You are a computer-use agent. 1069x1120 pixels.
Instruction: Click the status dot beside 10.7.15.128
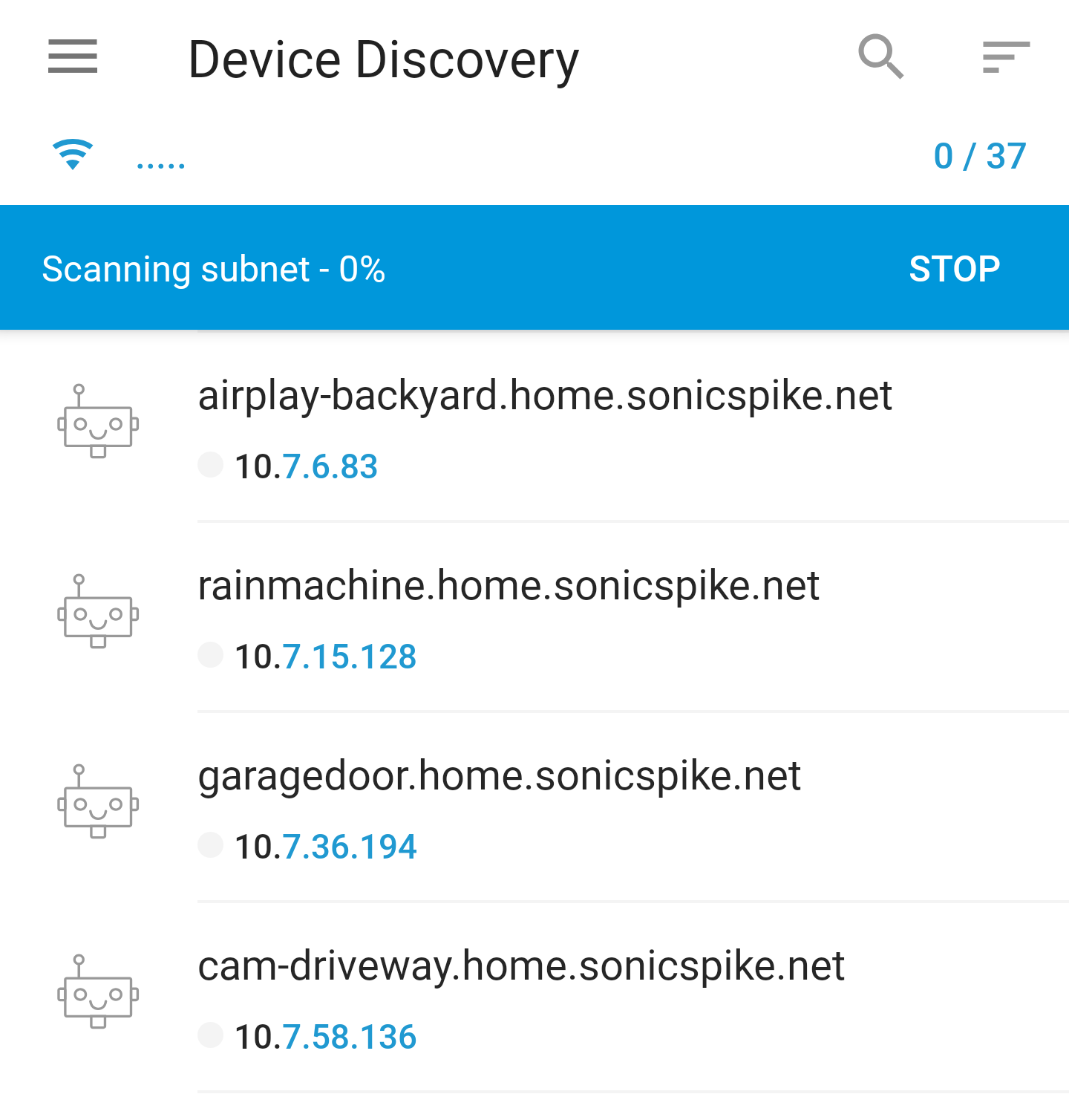(x=211, y=655)
